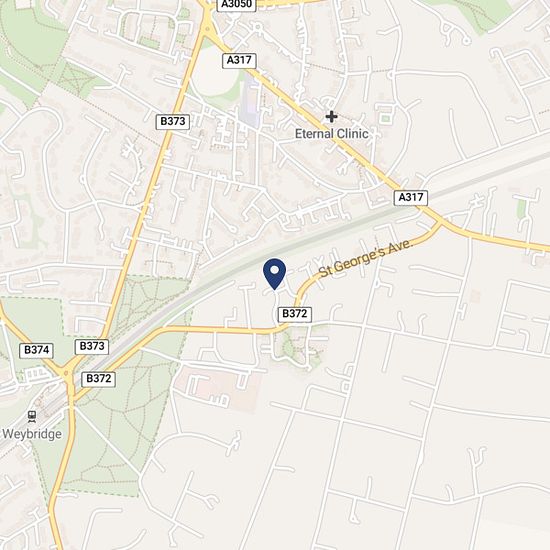
Task: Select the white oval green near A317
Action: 215,72
